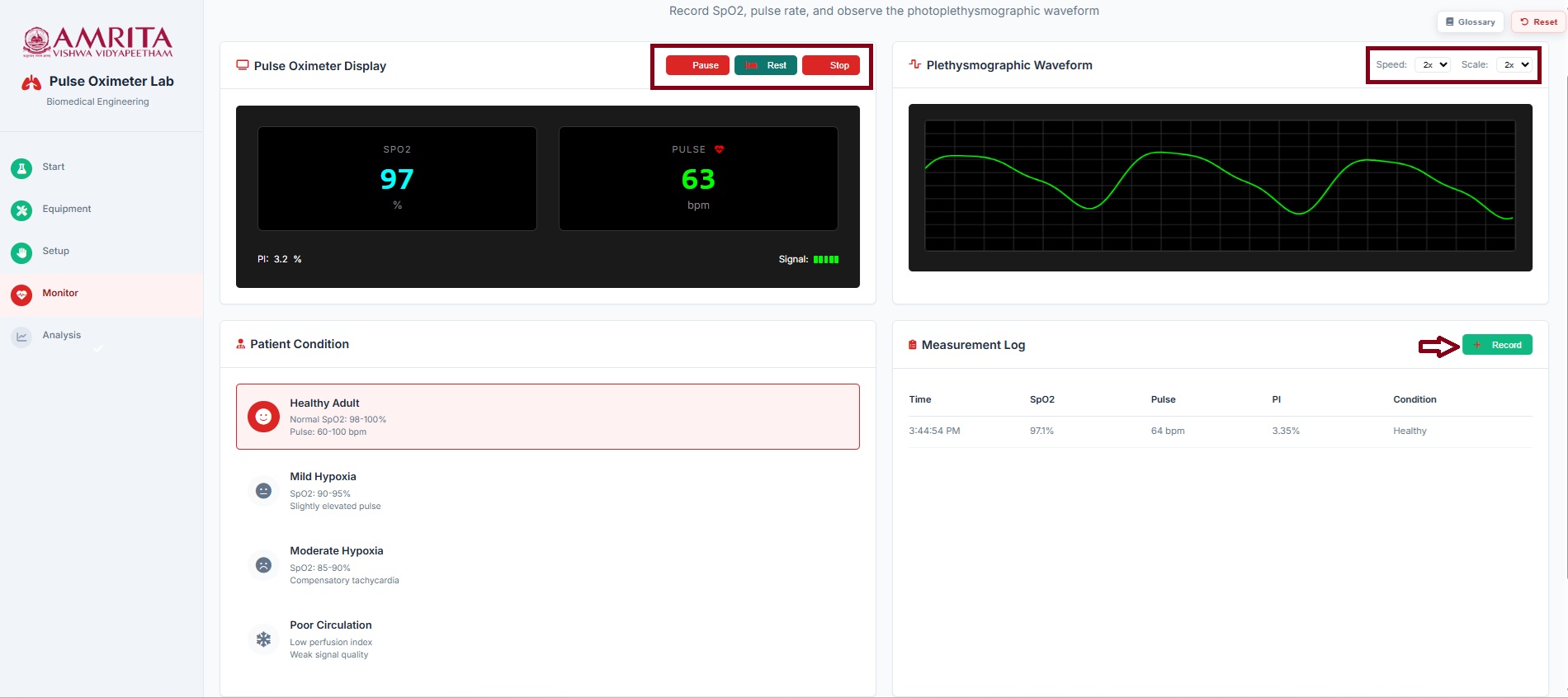The width and height of the screenshot is (1568, 698).
Task: Click the Start step flask icon
Action: [21, 168]
